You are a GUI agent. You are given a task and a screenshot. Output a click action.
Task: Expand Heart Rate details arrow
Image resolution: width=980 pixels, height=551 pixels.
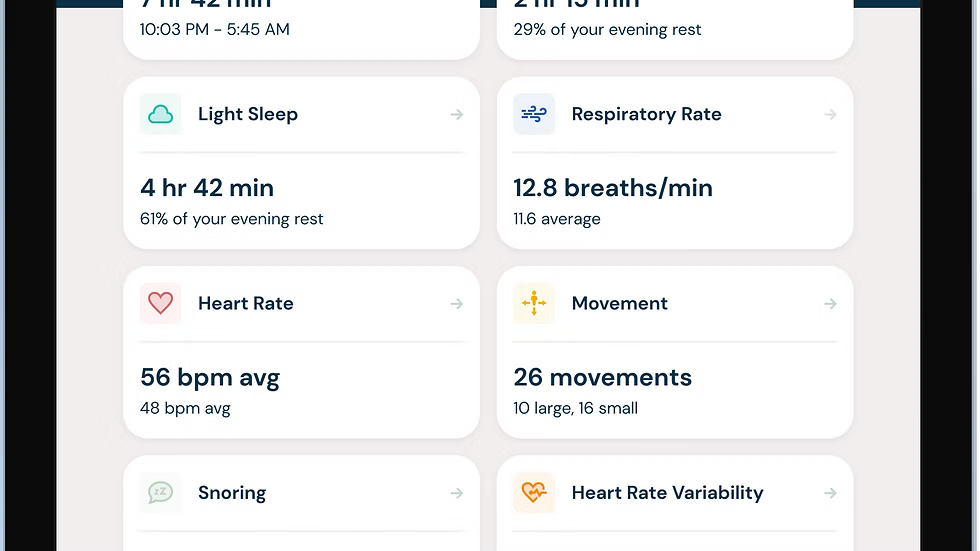tap(457, 304)
